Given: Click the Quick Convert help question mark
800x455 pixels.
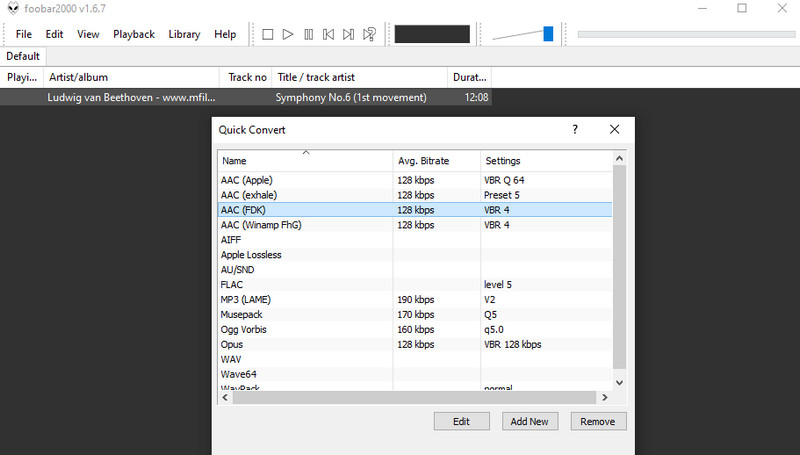Looking at the screenshot, I should pos(575,130).
